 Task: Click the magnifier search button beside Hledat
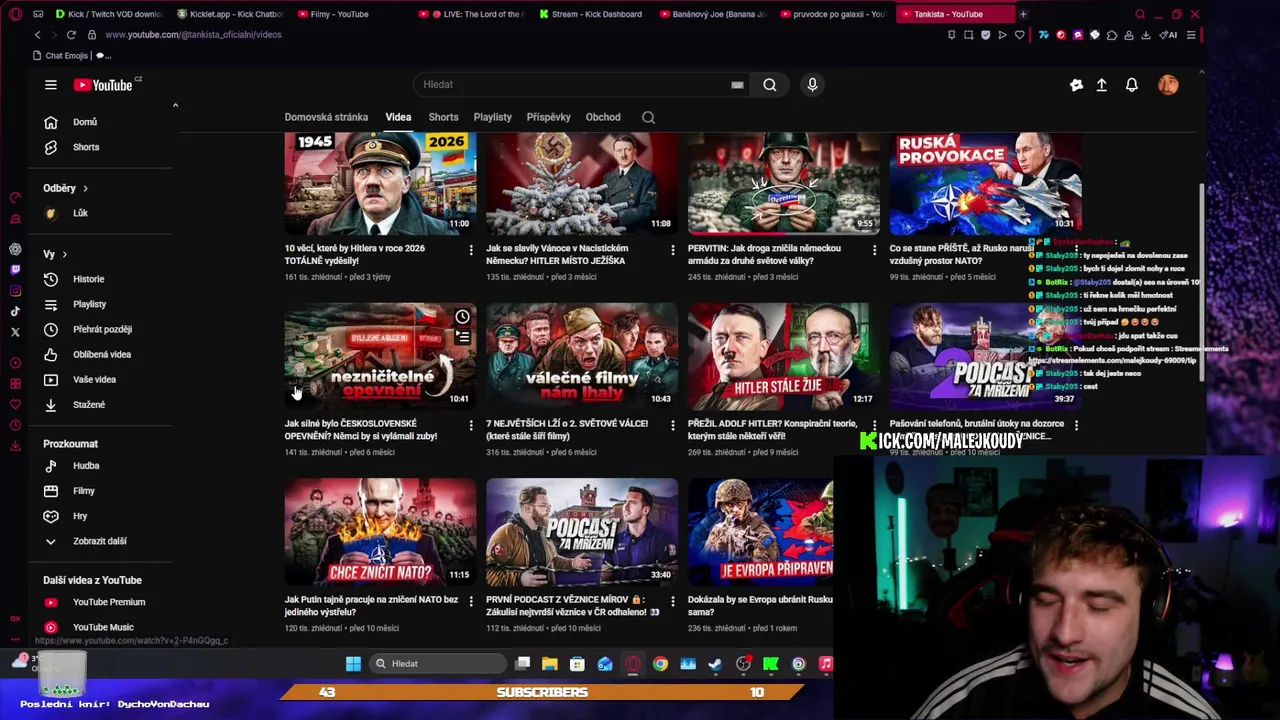(770, 85)
